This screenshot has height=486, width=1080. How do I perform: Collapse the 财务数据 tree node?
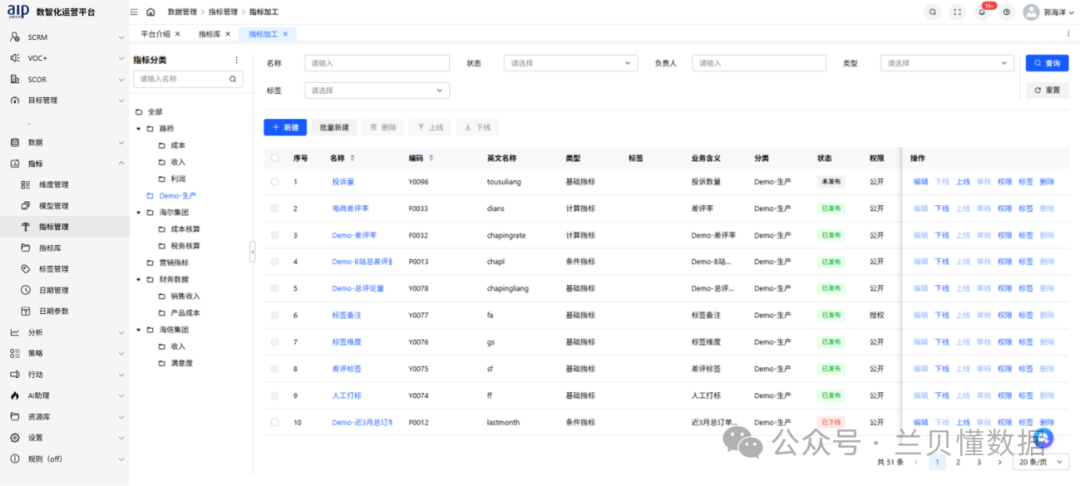point(138,279)
